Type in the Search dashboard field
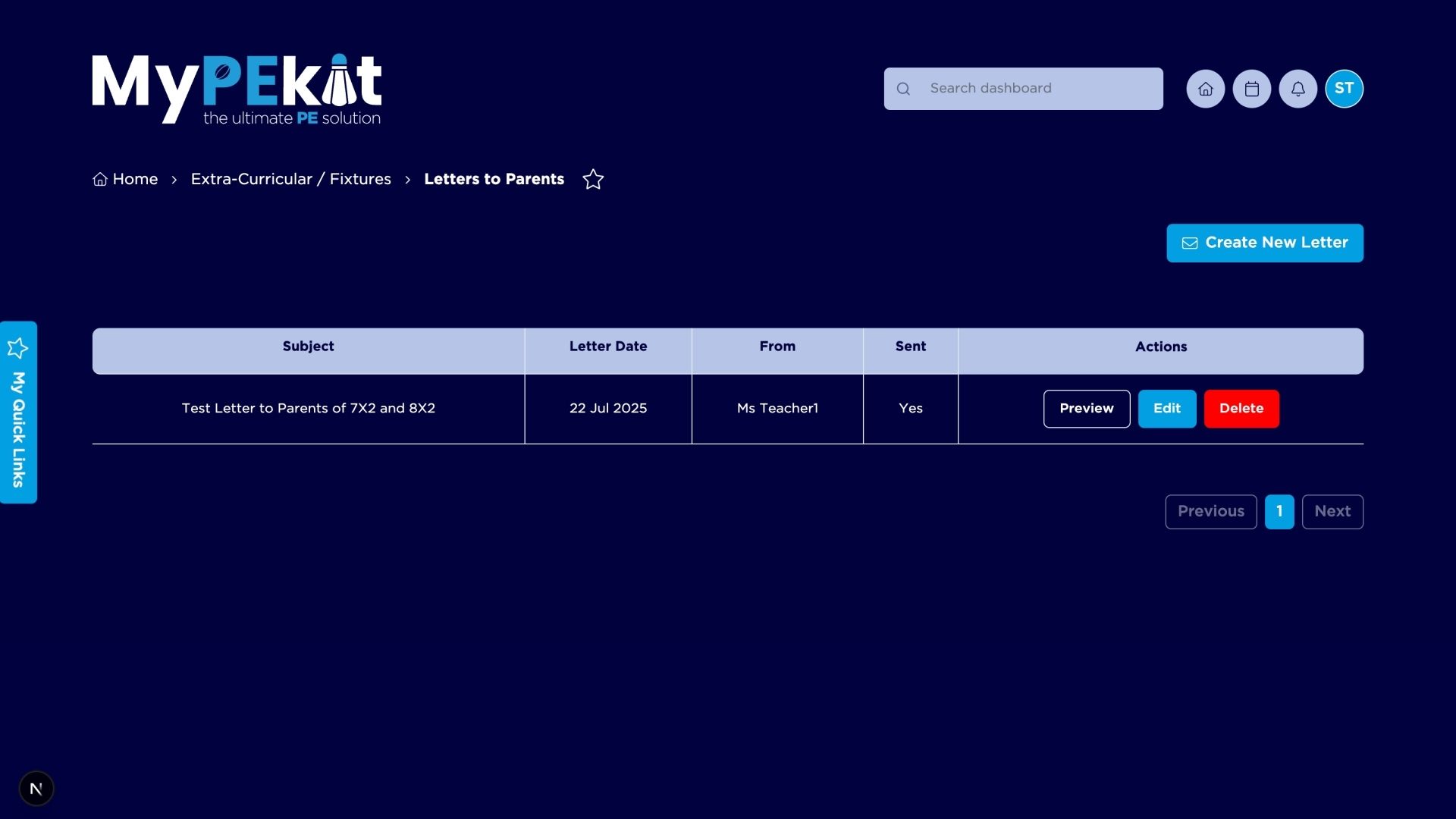Viewport: 1456px width, 819px height. coord(1039,89)
